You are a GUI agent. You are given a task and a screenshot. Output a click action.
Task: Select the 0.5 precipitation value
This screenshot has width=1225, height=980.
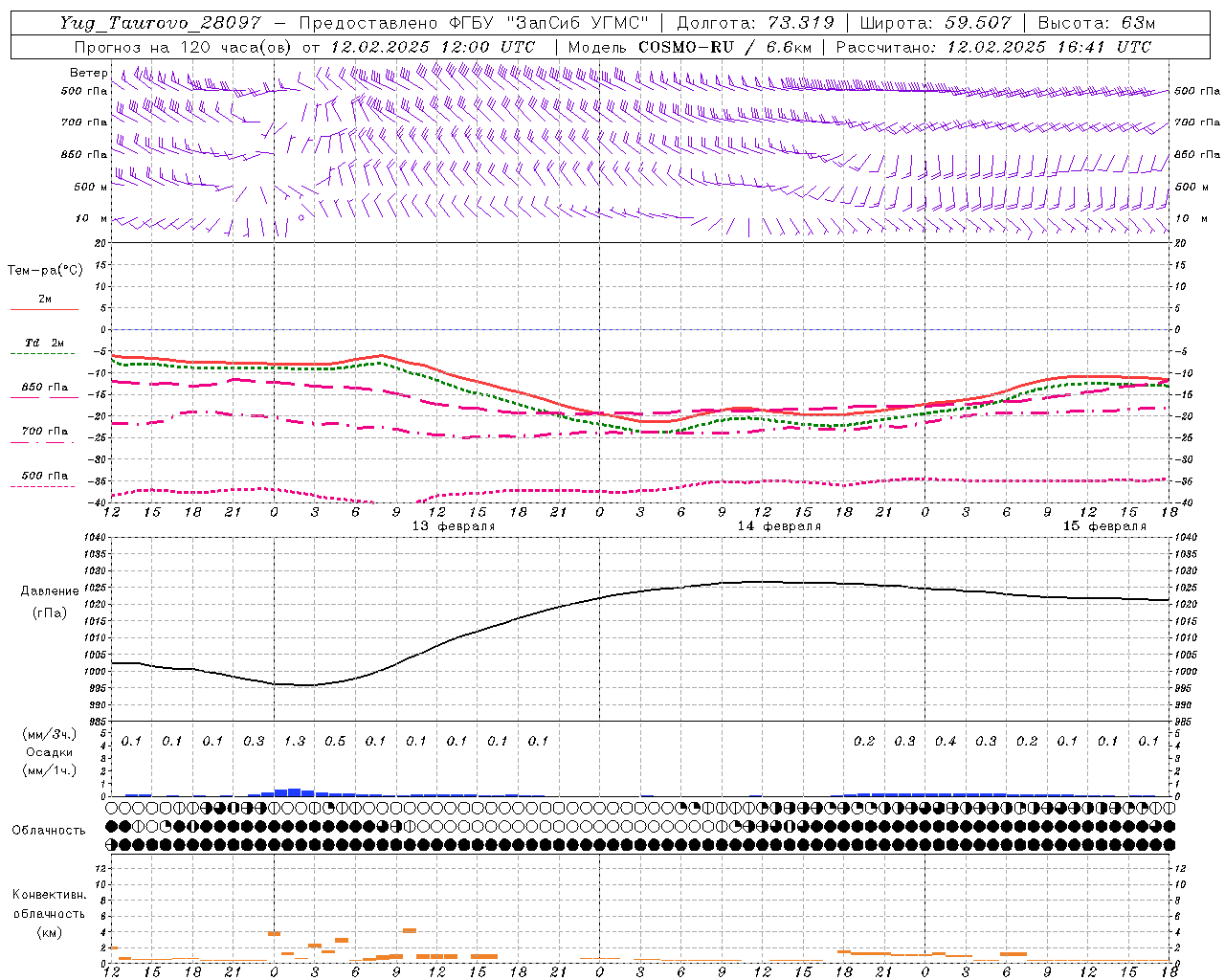(x=335, y=742)
